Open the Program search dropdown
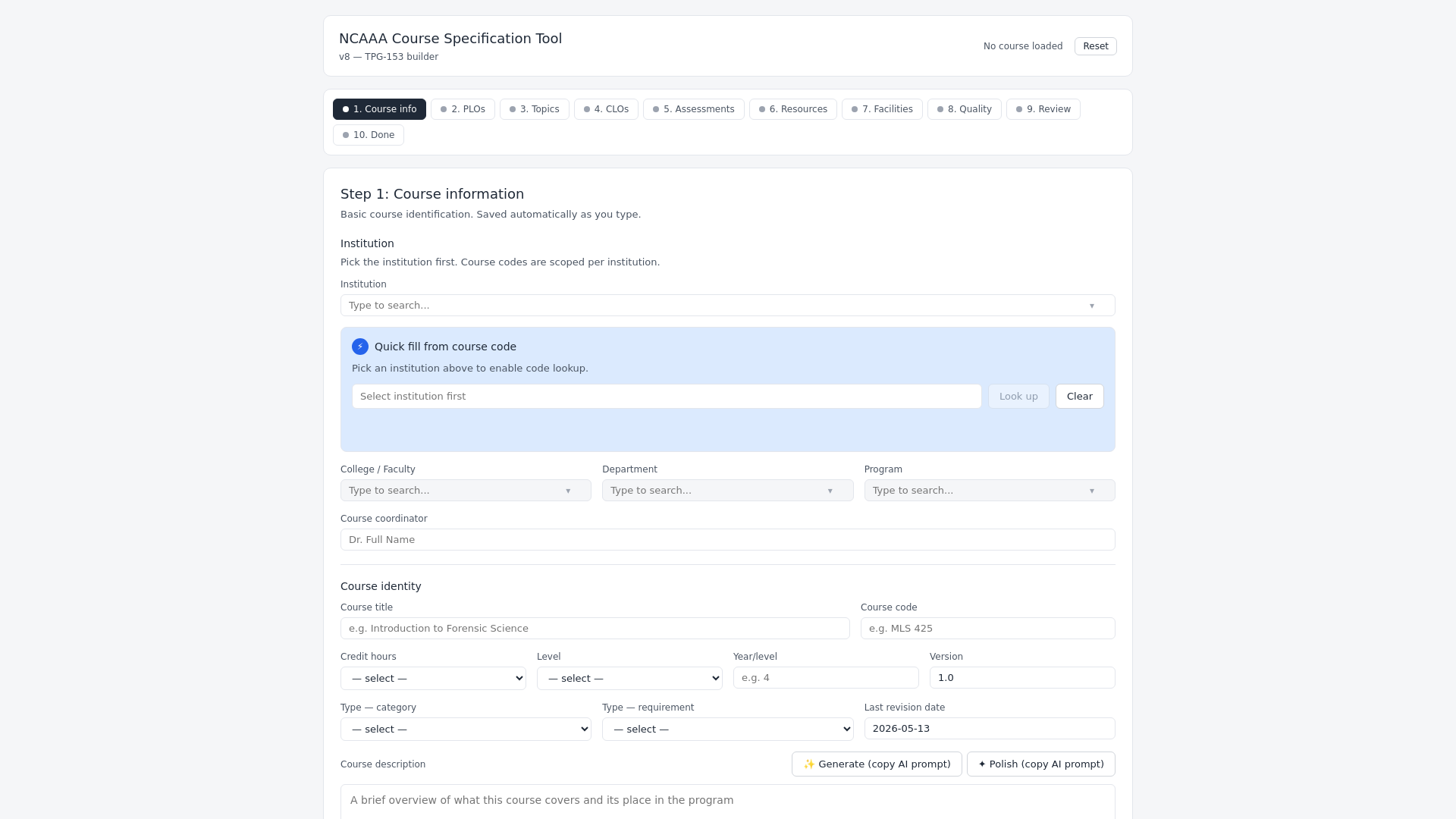This screenshot has width=1456, height=819. (990, 491)
